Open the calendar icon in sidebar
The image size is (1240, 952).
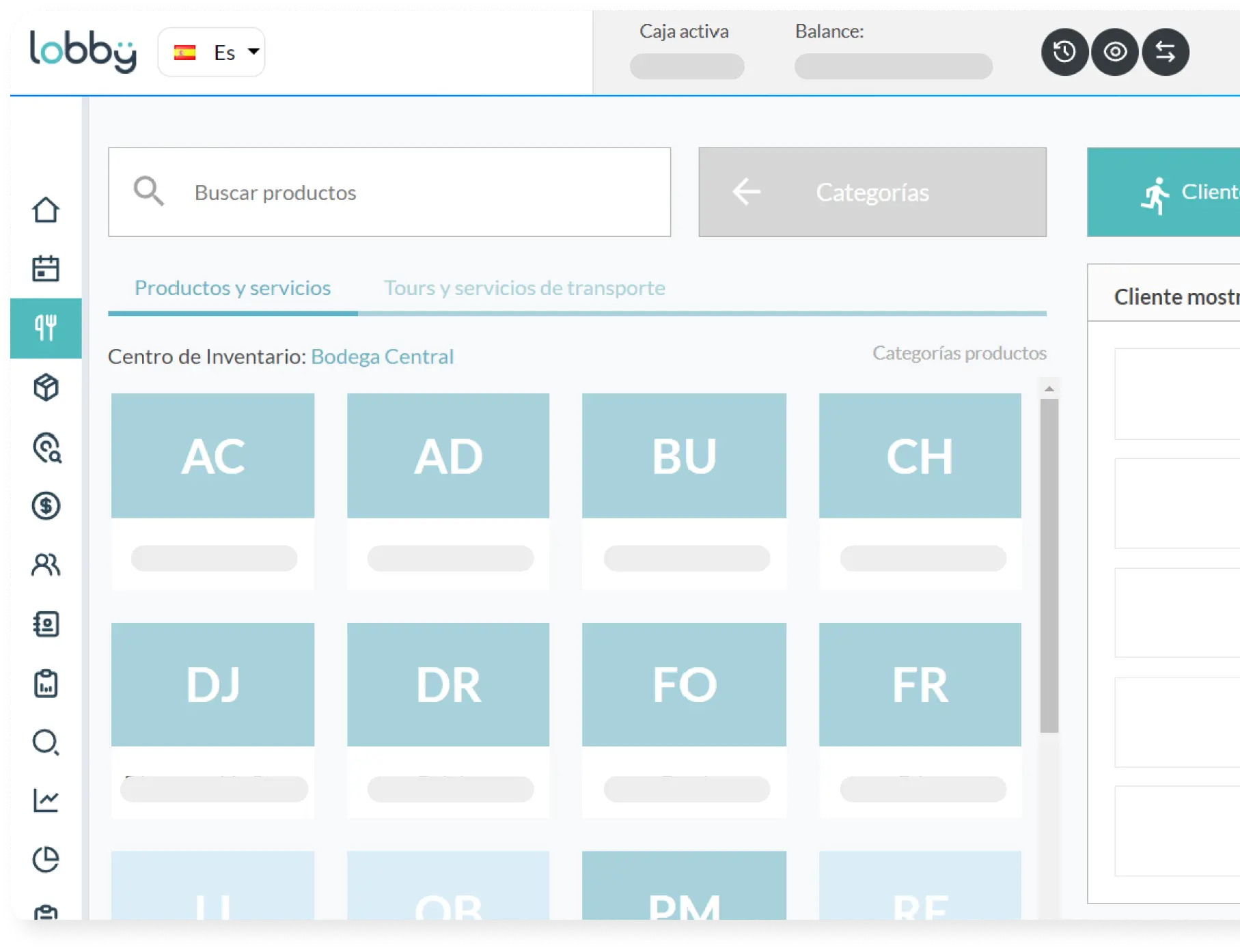click(46, 268)
